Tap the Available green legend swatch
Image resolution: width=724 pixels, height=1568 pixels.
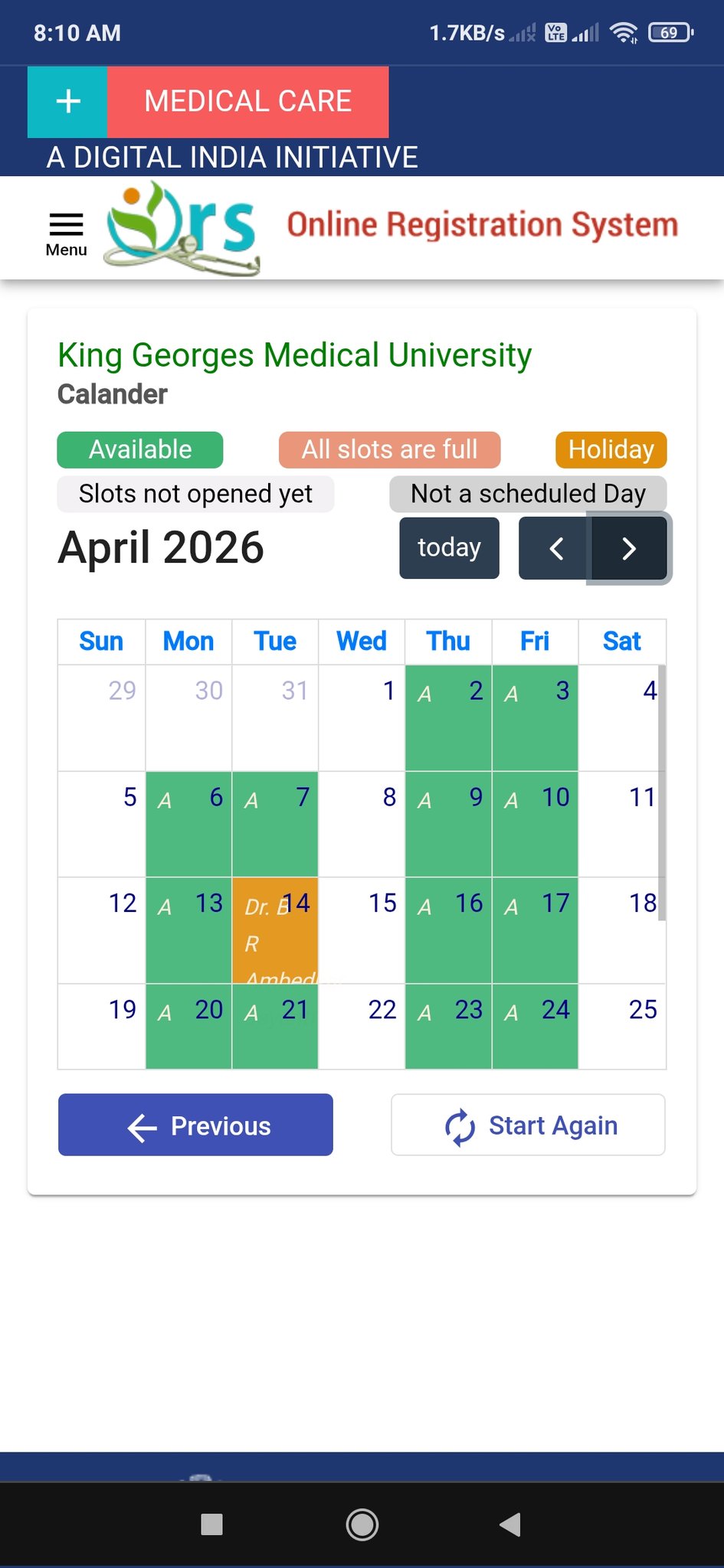point(140,449)
